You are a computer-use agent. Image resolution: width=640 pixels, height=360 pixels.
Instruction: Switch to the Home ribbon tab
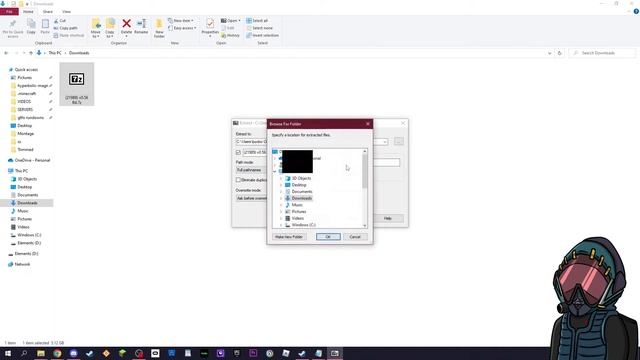click(28, 12)
